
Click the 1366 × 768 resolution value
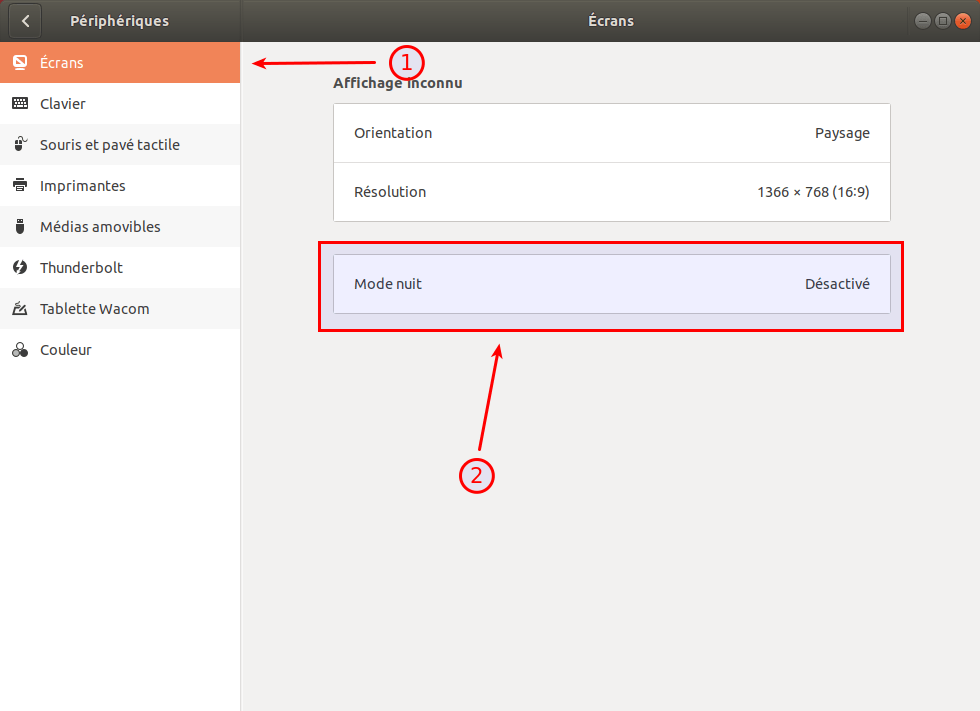(x=813, y=192)
